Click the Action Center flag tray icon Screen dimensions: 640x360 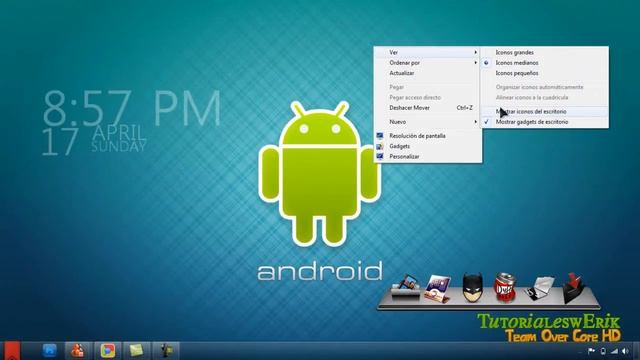(x=591, y=351)
